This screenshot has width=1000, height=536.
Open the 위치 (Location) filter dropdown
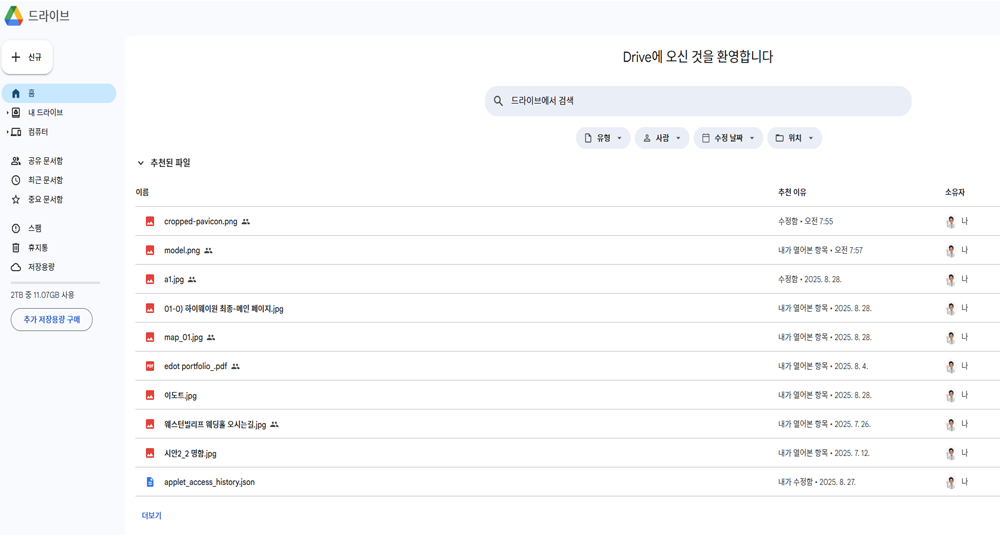(x=795, y=138)
